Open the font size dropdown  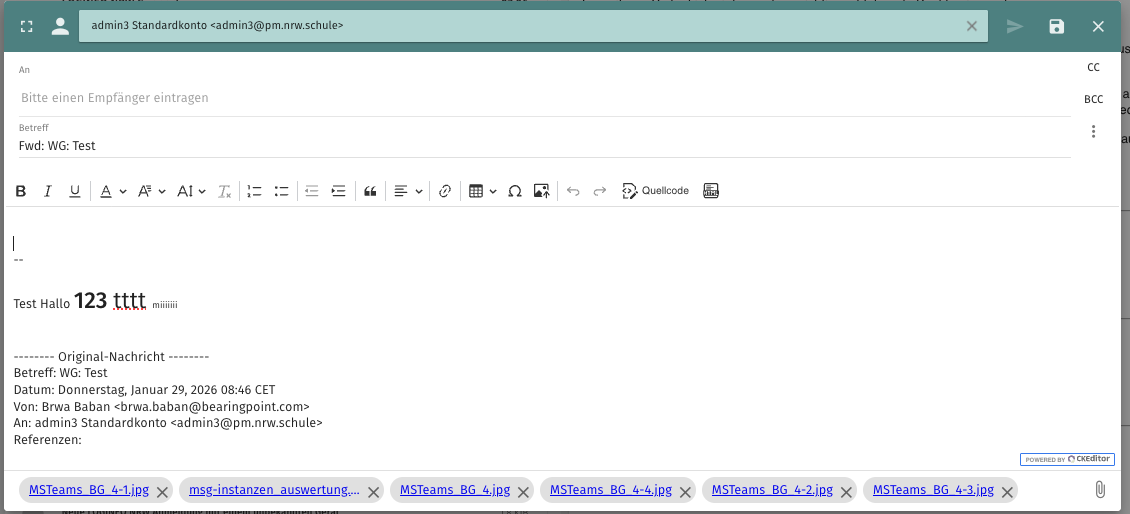click(190, 191)
